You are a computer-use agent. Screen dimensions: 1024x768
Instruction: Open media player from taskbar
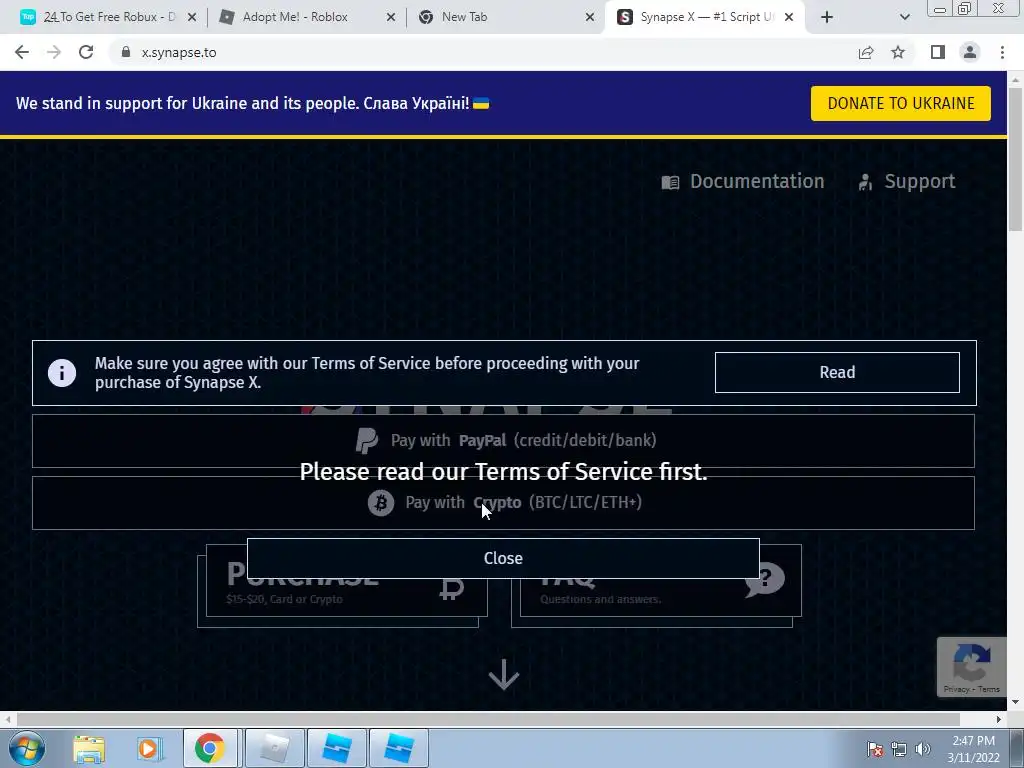pyautogui.click(x=148, y=748)
